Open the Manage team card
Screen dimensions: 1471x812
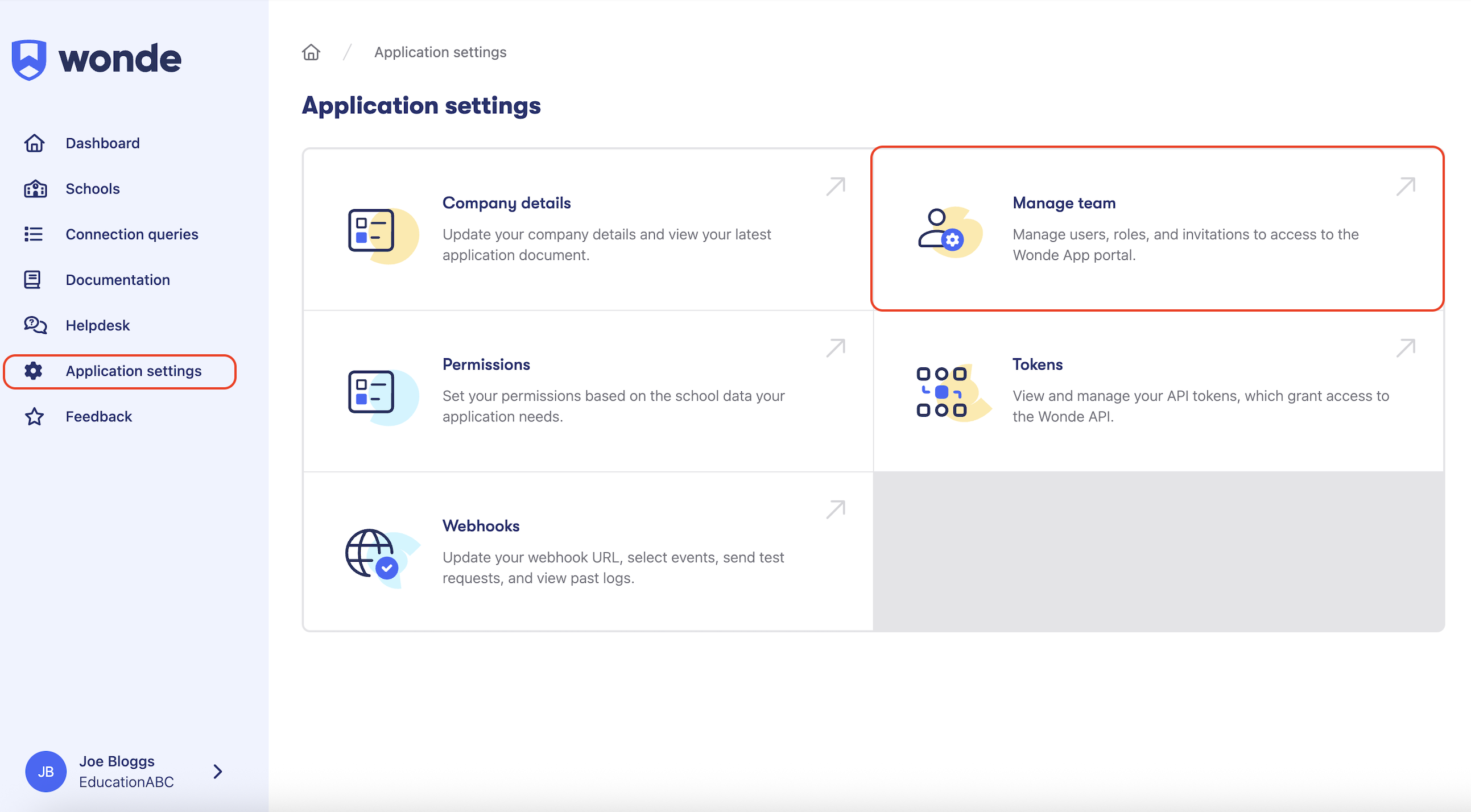(x=1158, y=229)
